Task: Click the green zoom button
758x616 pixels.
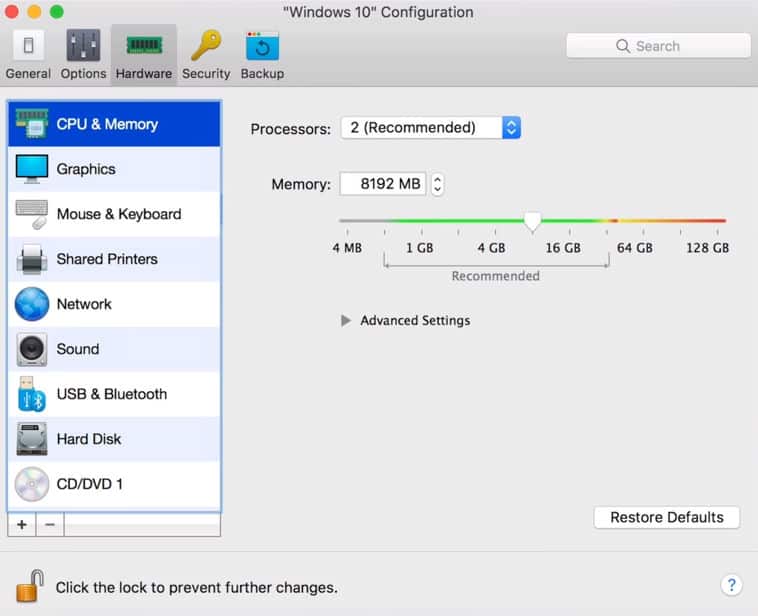Action: (x=57, y=11)
